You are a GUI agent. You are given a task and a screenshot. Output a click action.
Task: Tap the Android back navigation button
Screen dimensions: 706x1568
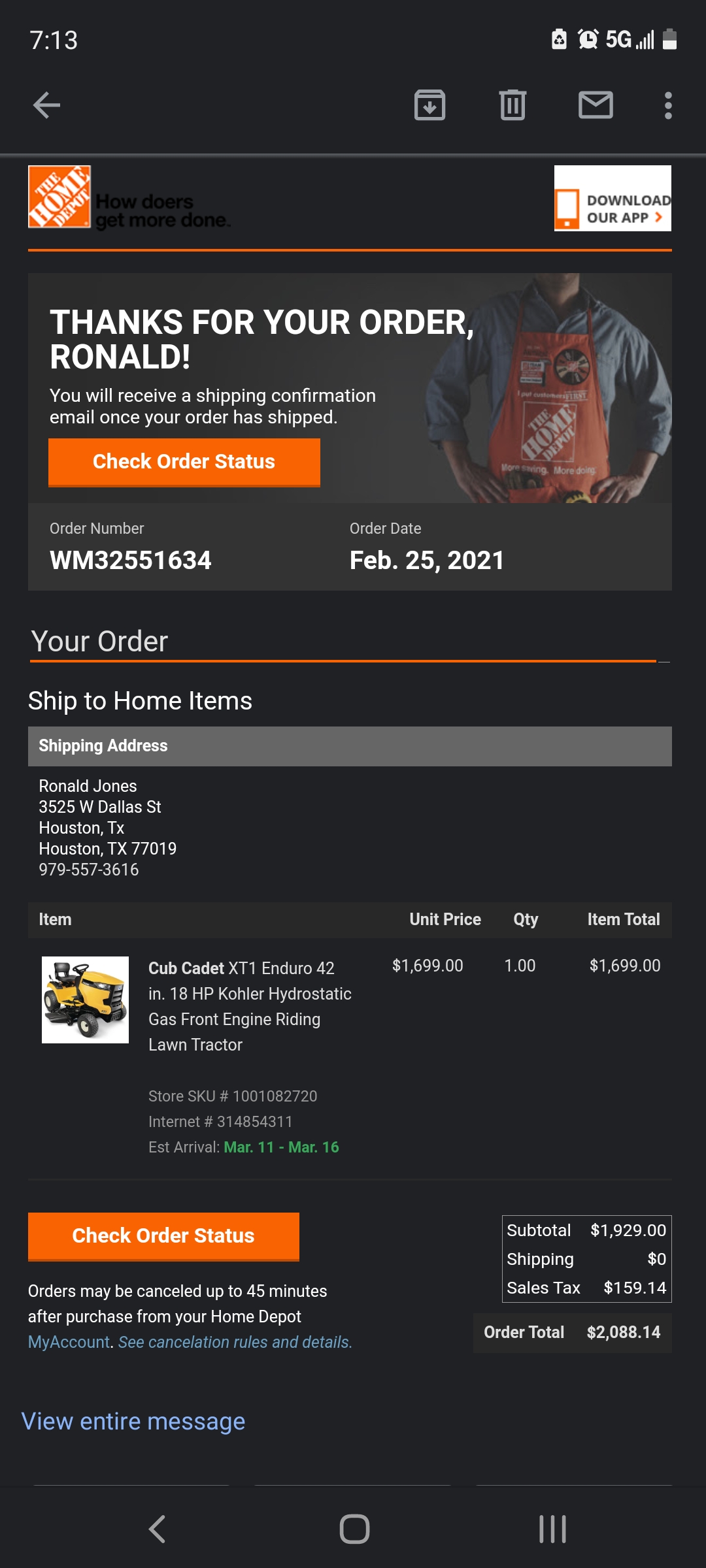(x=157, y=1529)
